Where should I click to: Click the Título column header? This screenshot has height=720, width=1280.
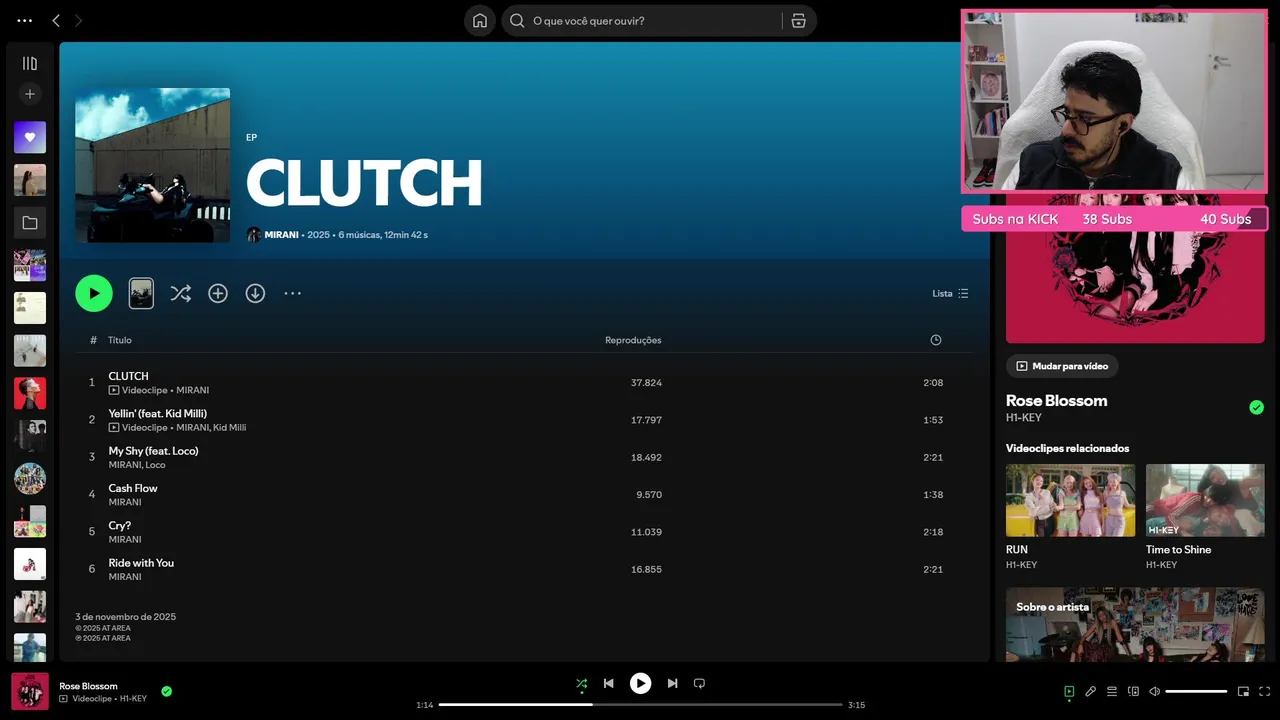click(120, 340)
